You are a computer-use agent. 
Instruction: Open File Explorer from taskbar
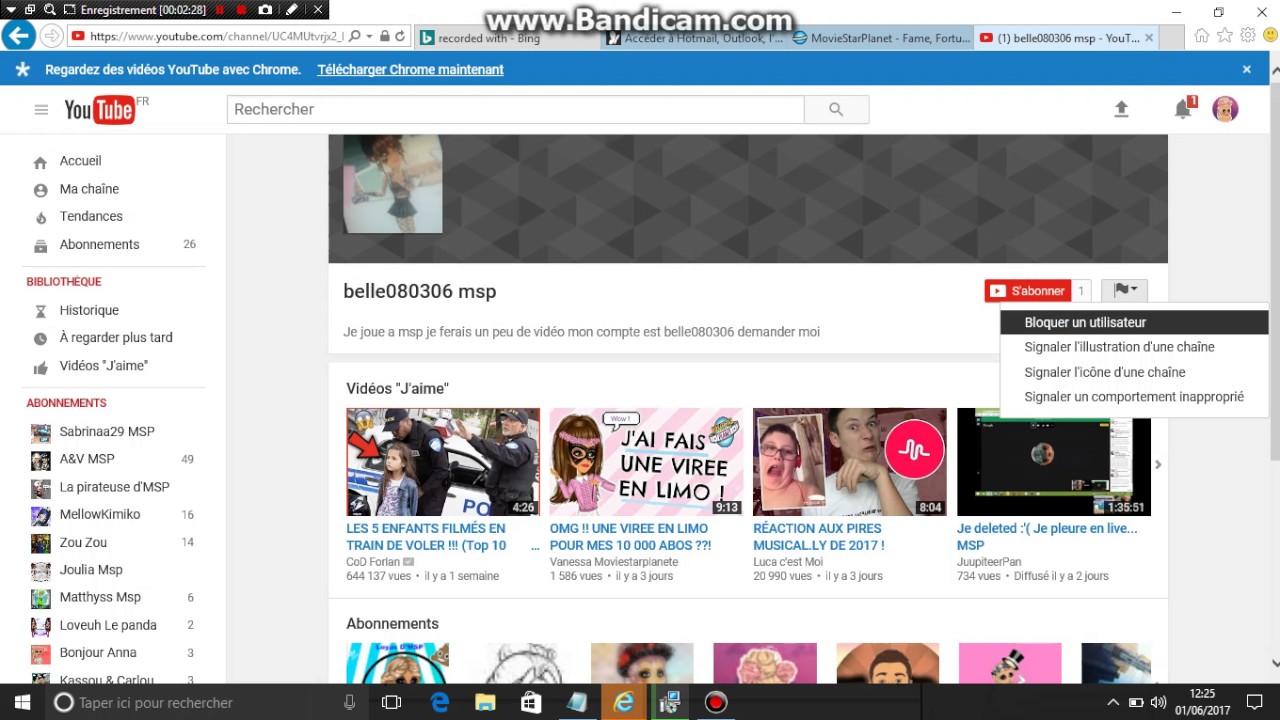(485, 702)
